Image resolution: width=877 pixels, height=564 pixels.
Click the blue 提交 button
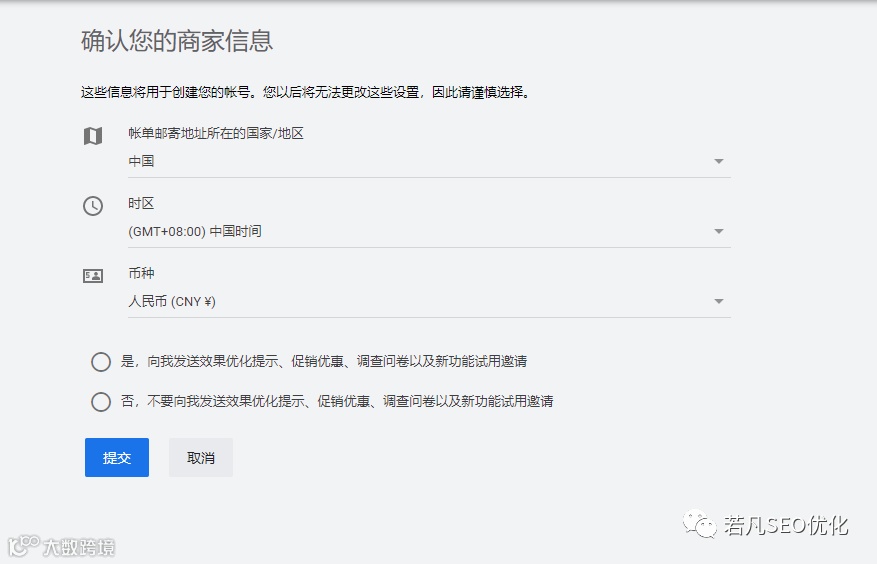pos(117,458)
